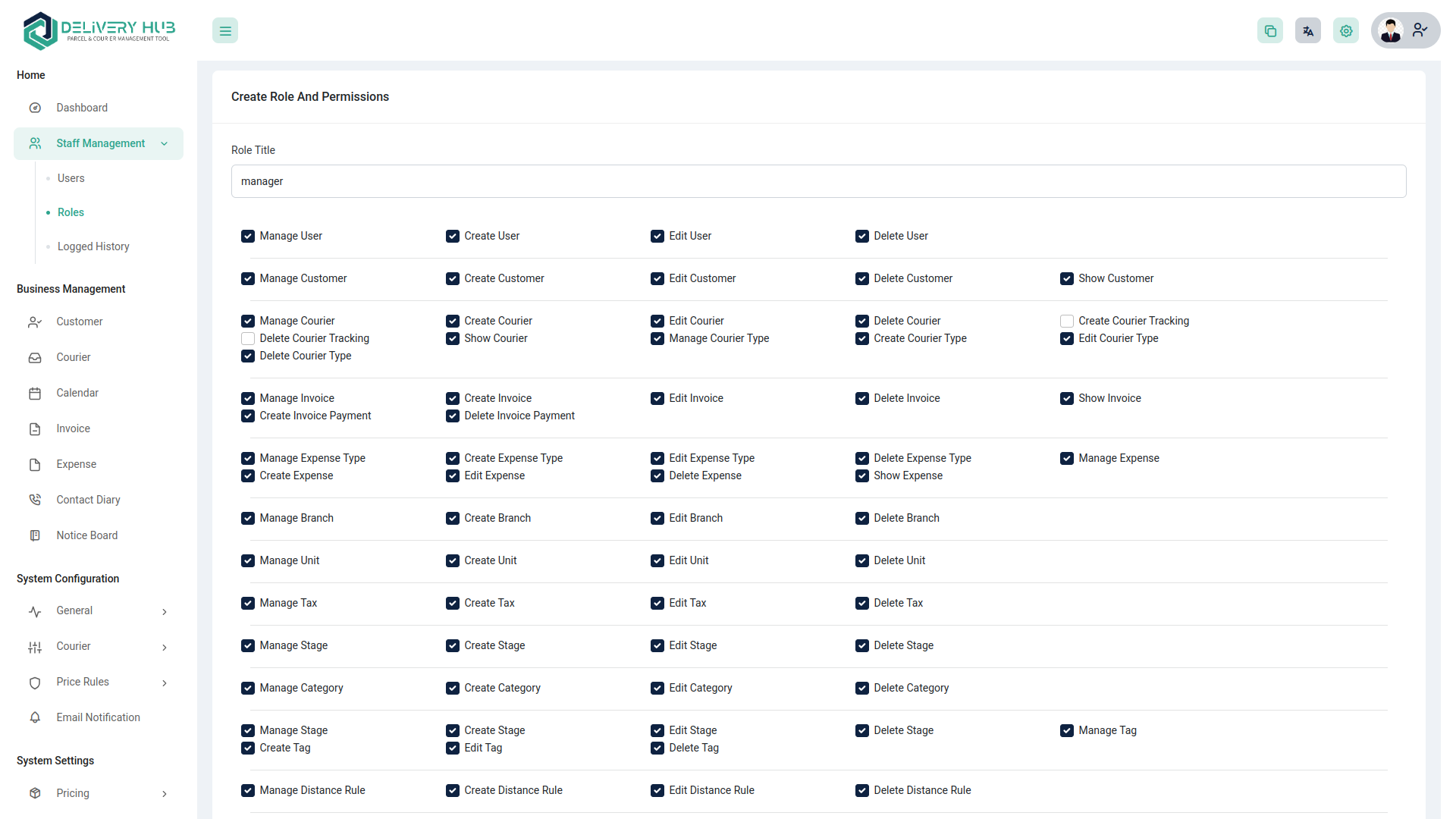Open the Notice Board page
The image size is (1456, 819).
click(87, 535)
